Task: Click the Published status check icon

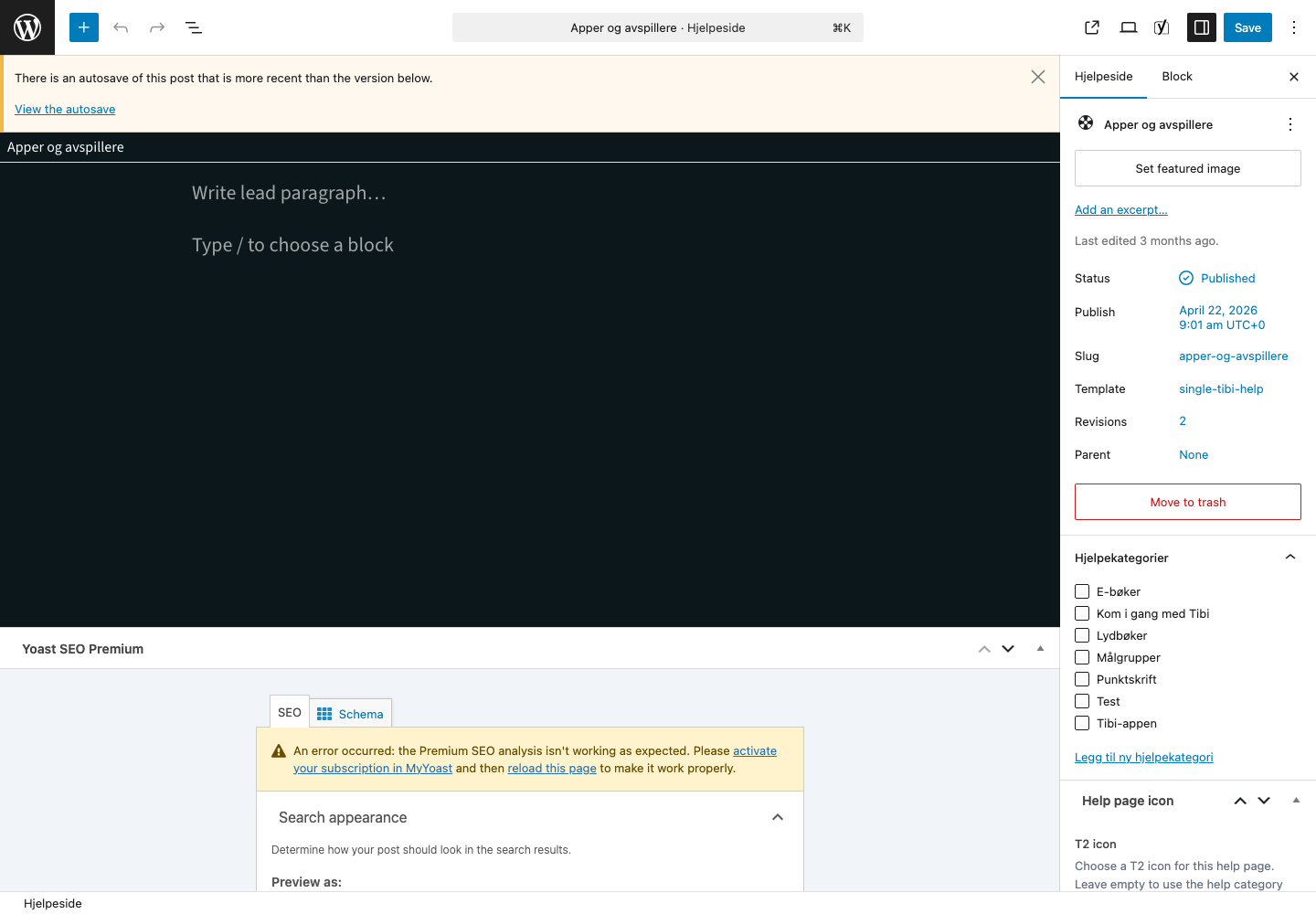Action: [1186, 278]
